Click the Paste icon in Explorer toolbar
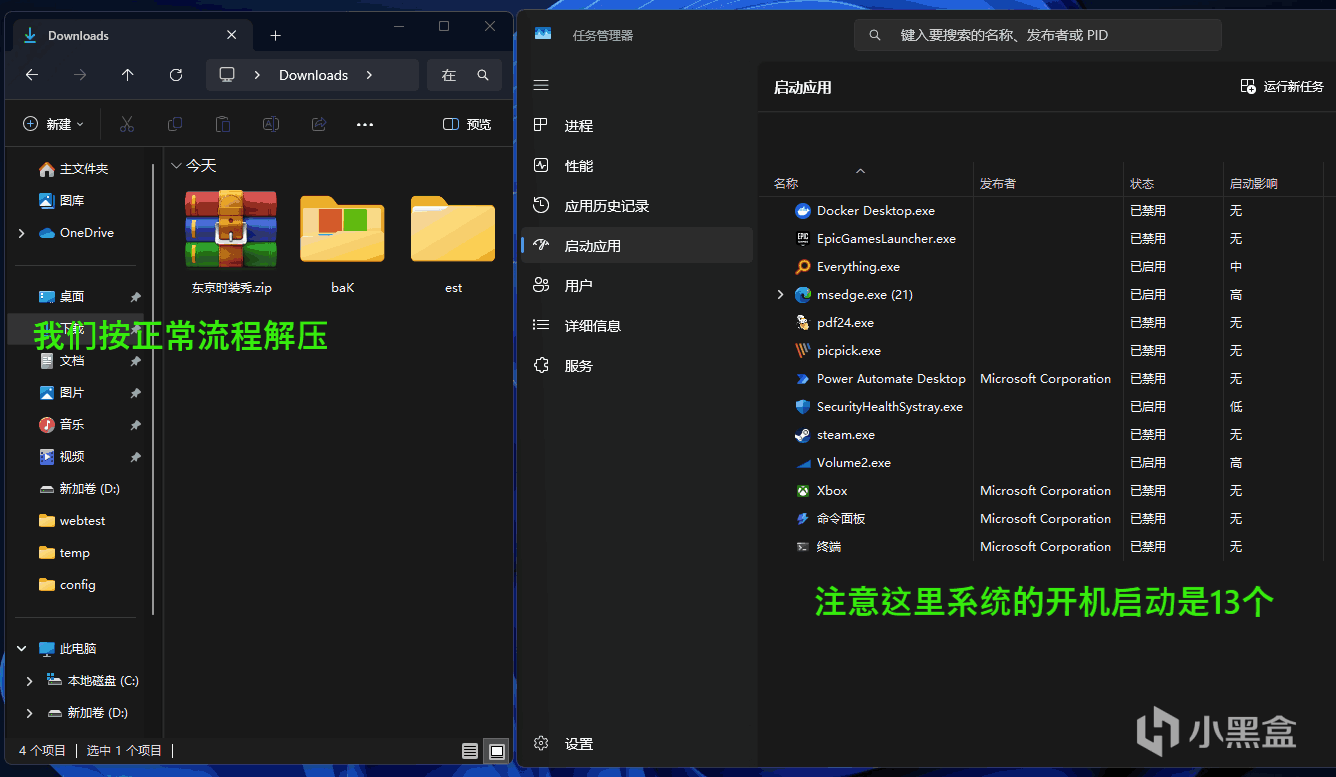The image size is (1336, 777). click(x=223, y=124)
